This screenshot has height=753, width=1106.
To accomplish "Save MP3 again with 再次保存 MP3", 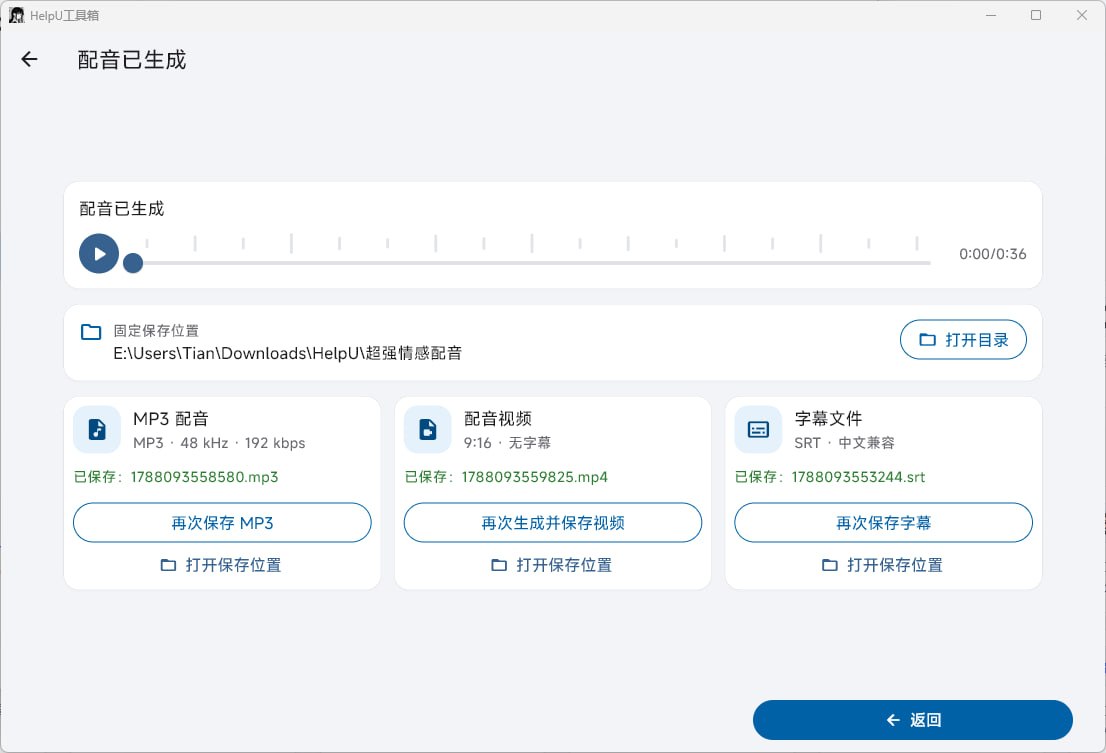I will (x=222, y=522).
